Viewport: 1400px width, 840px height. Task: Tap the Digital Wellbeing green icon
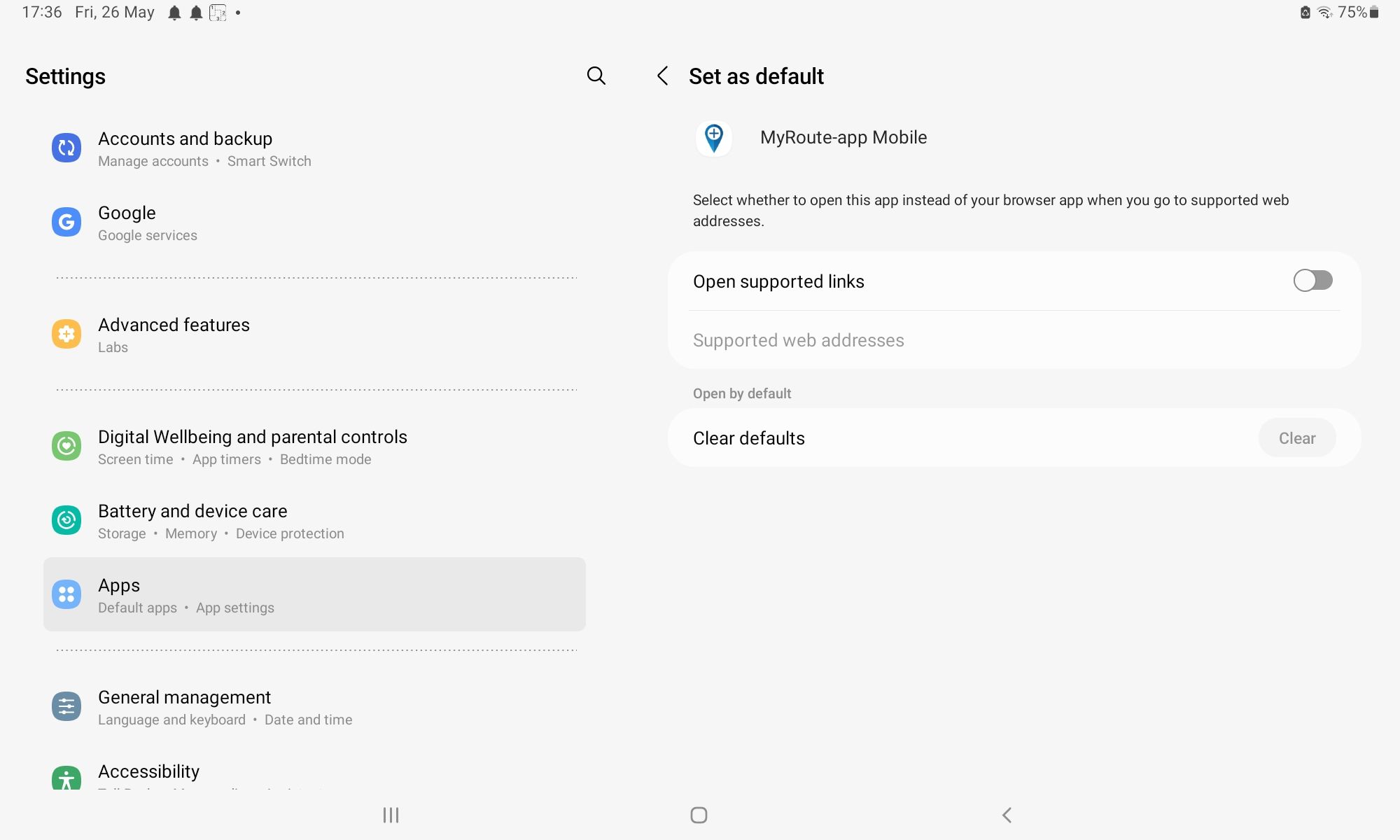(66, 446)
